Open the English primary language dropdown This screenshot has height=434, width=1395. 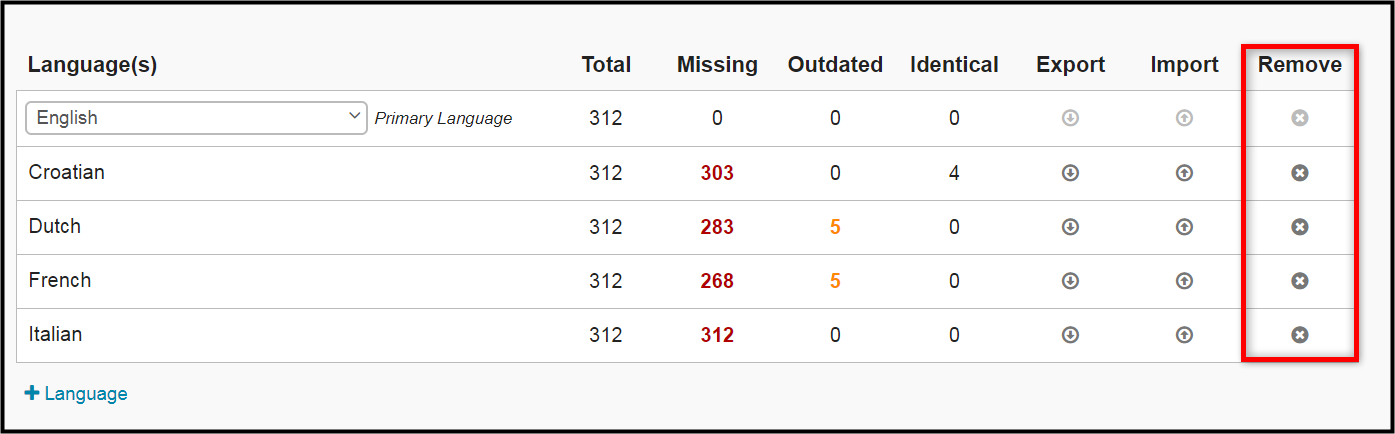coord(196,117)
